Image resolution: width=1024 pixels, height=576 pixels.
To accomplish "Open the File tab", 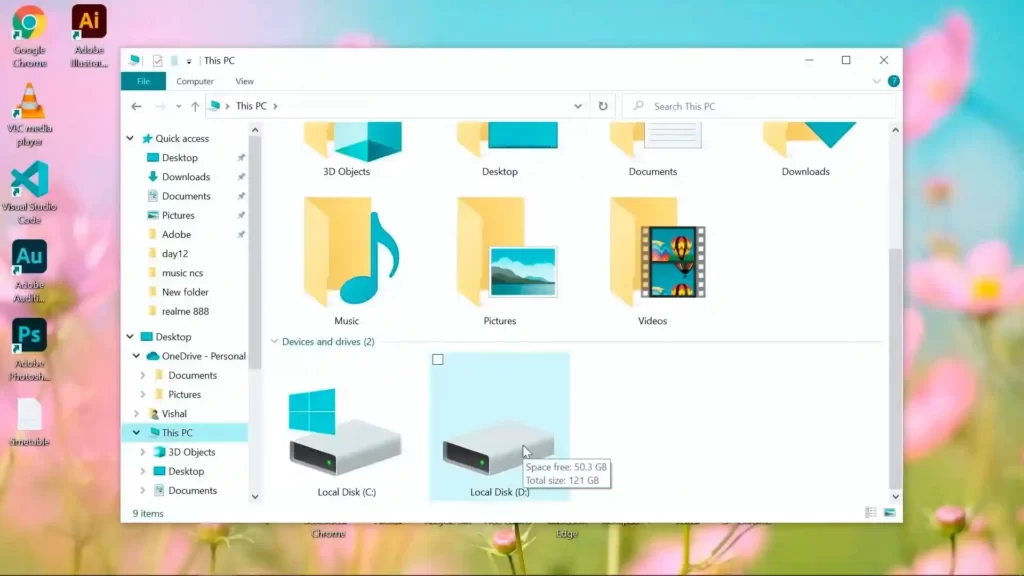I will [143, 81].
